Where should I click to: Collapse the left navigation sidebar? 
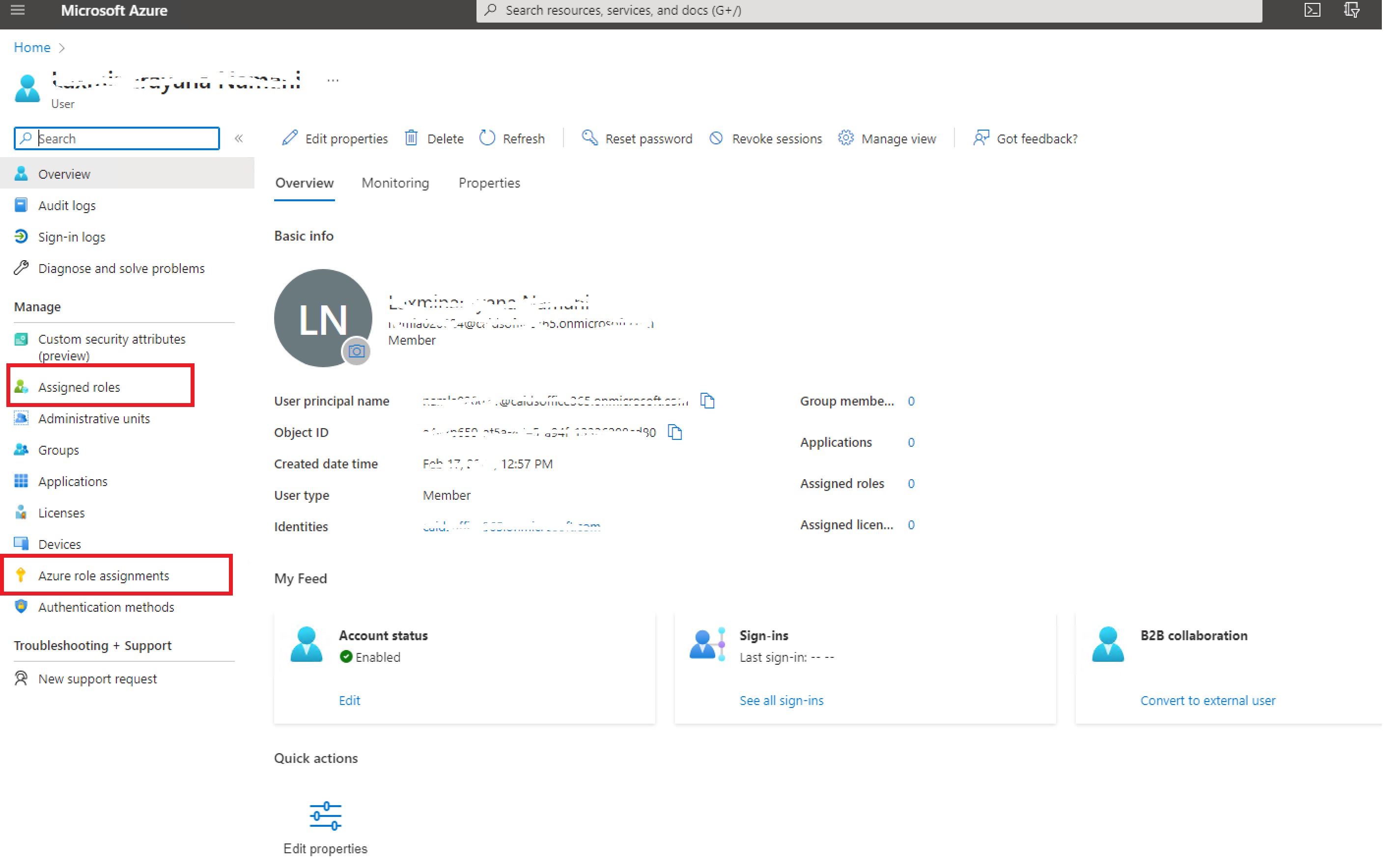(239, 138)
